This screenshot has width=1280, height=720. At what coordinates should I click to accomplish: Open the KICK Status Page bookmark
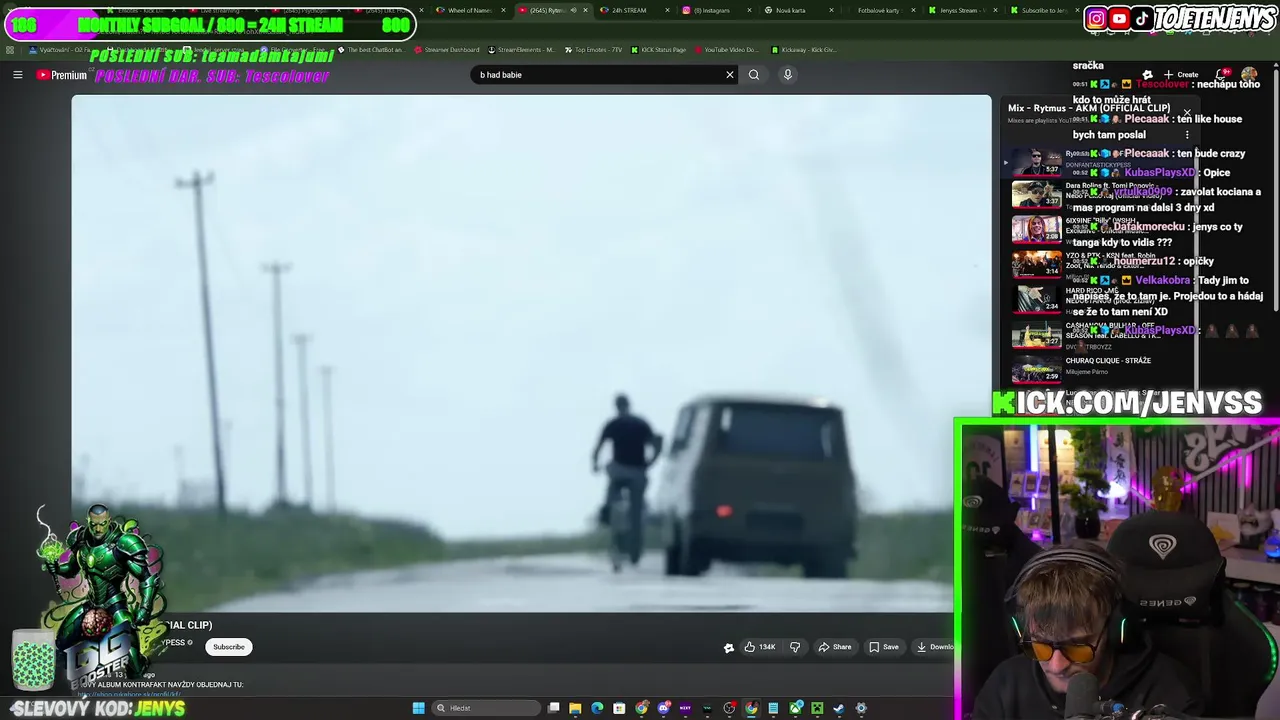[x=657, y=49]
